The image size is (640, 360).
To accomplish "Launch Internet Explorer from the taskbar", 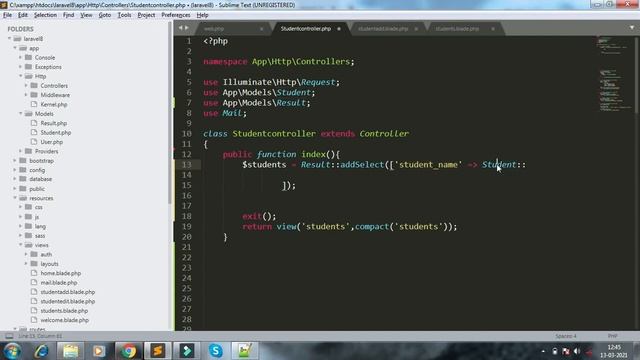I will click(x=42, y=351).
